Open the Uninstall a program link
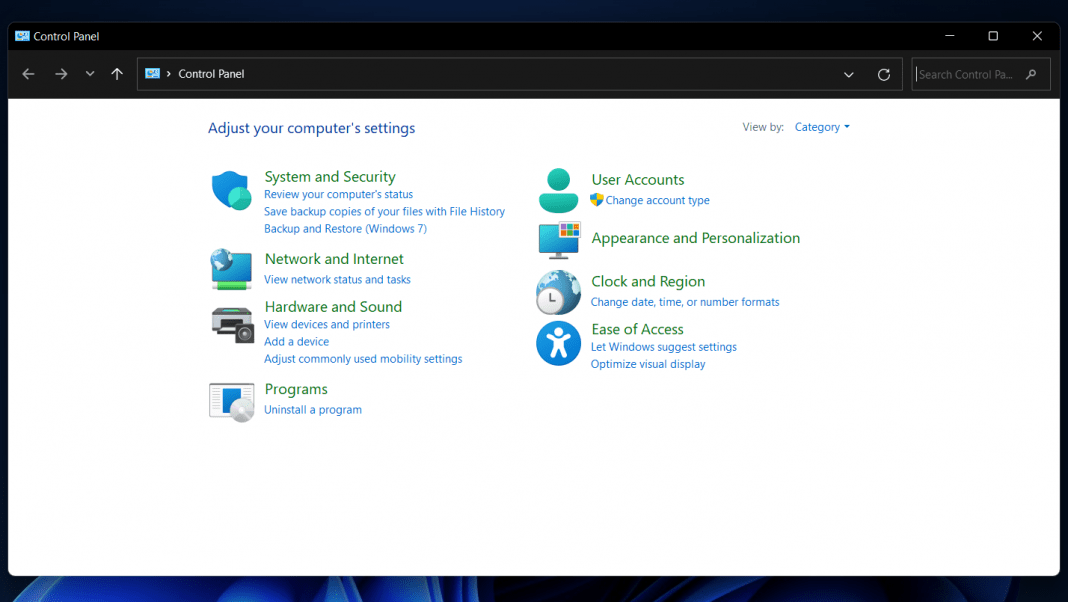 312,409
